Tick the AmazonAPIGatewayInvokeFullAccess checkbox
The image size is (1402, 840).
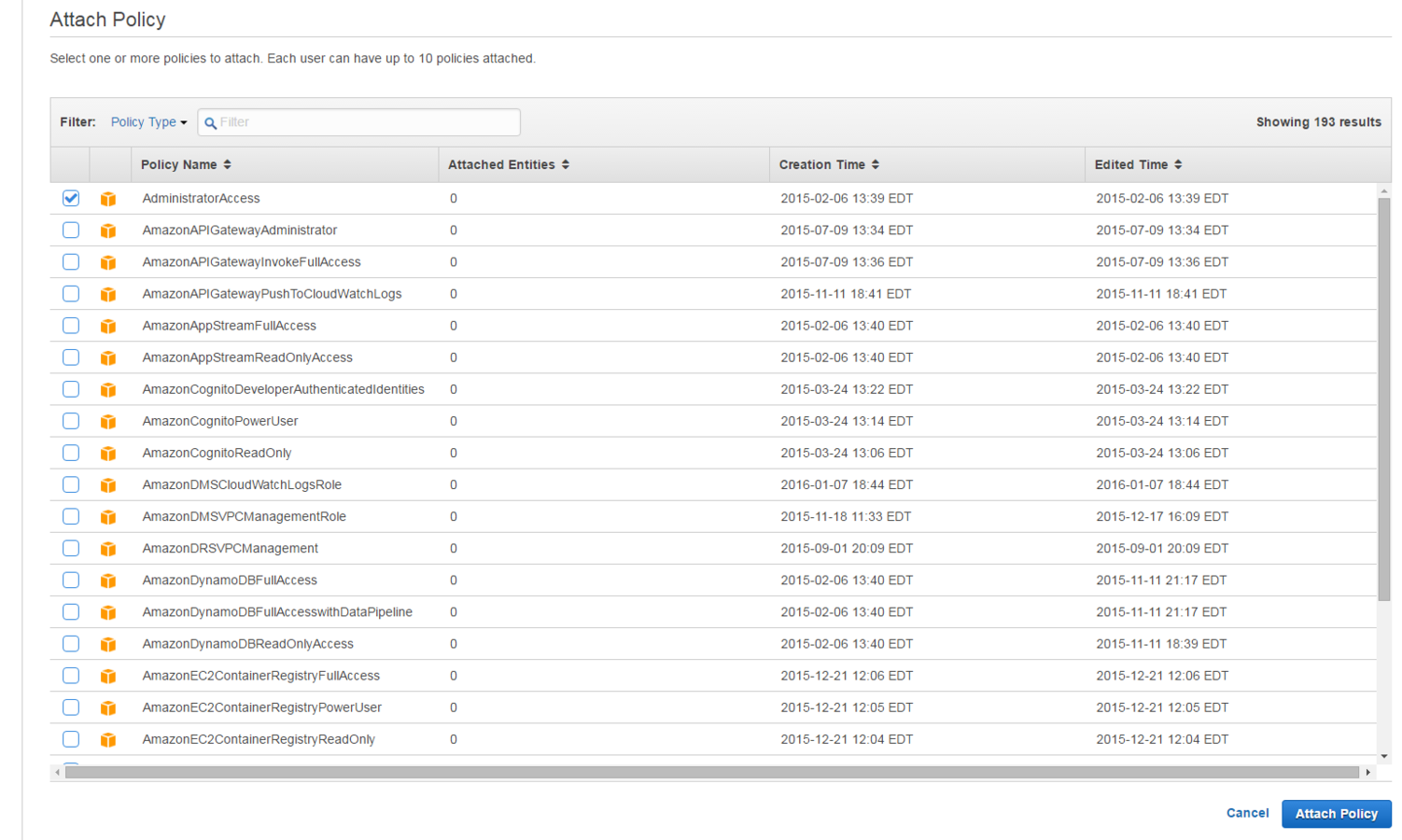click(x=71, y=261)
